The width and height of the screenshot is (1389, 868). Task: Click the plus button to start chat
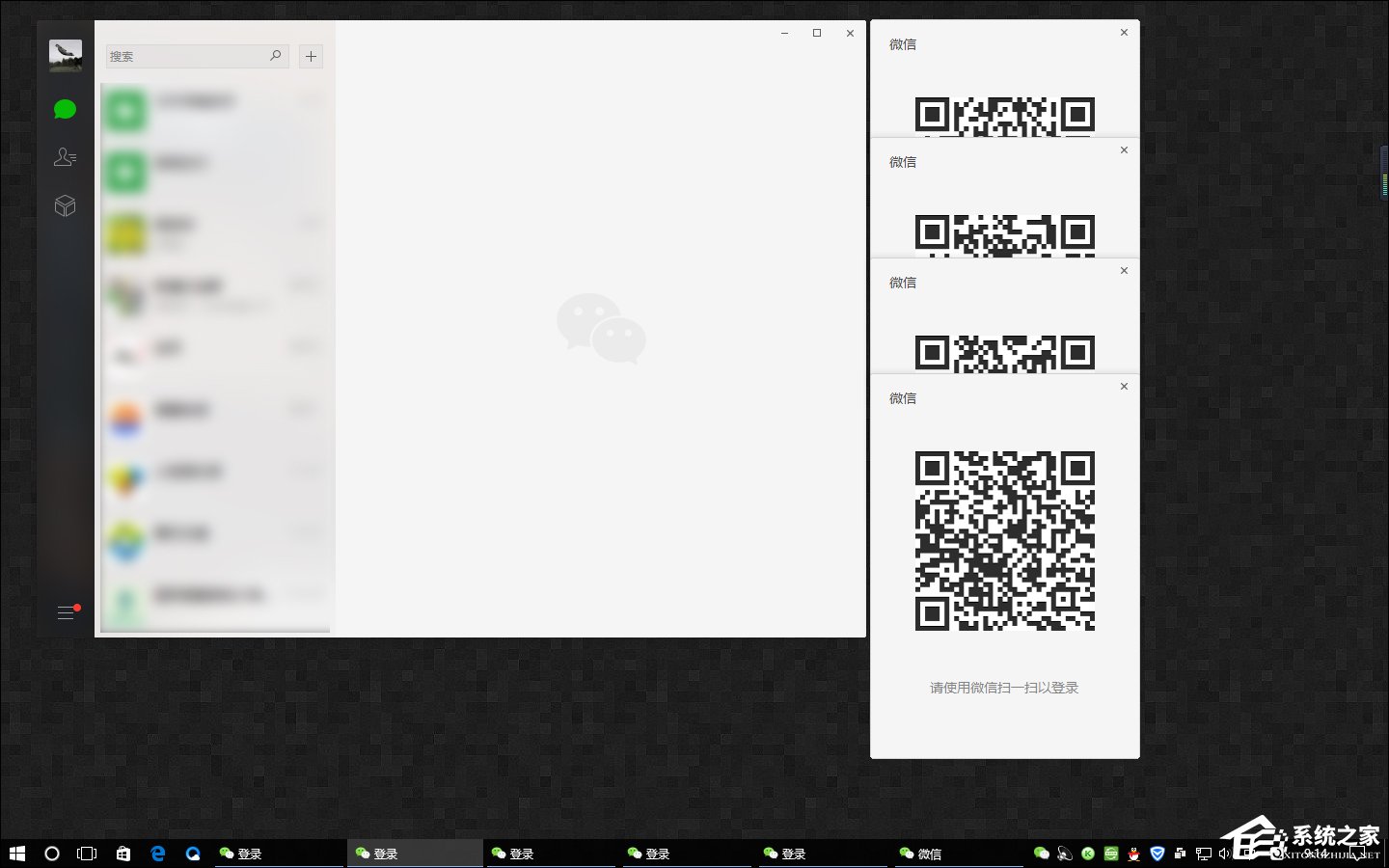click(x=311, y=56)
